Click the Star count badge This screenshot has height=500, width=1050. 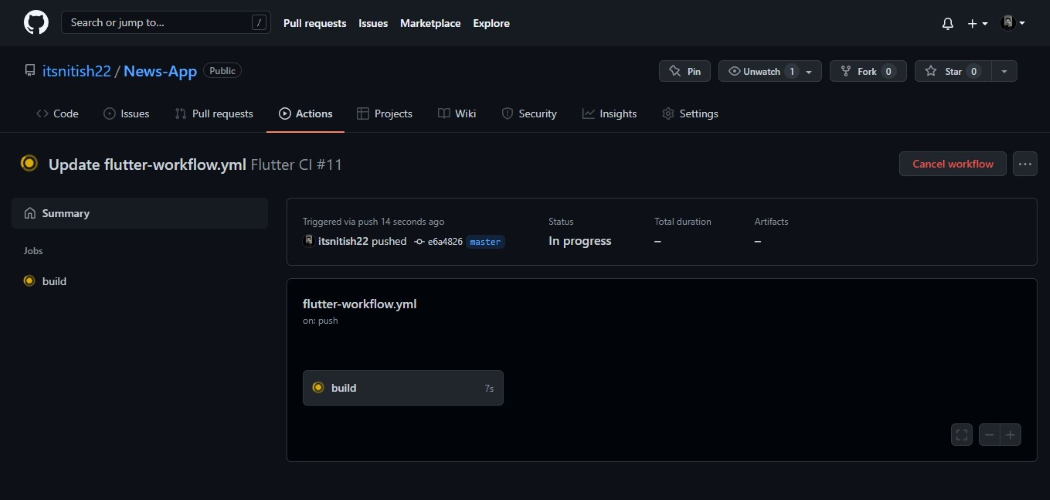coord(974,72)
